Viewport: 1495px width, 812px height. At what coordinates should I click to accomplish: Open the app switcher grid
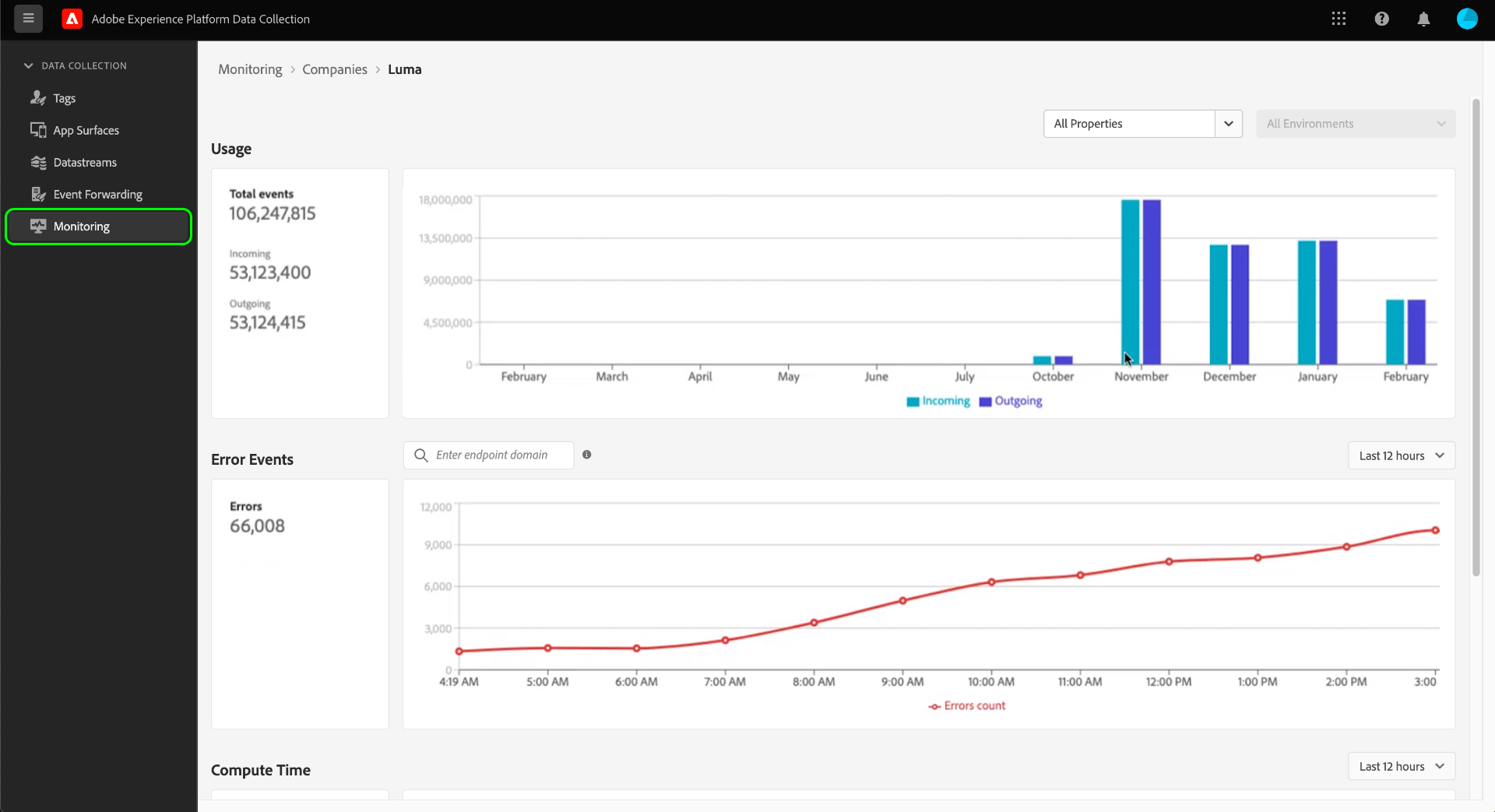point(1338,19)
